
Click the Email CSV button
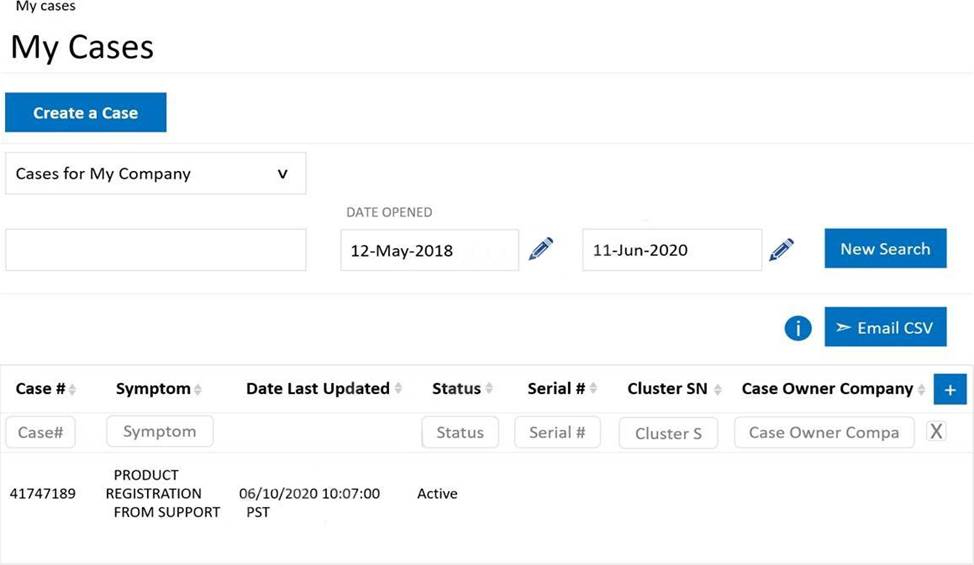point(885,327)
